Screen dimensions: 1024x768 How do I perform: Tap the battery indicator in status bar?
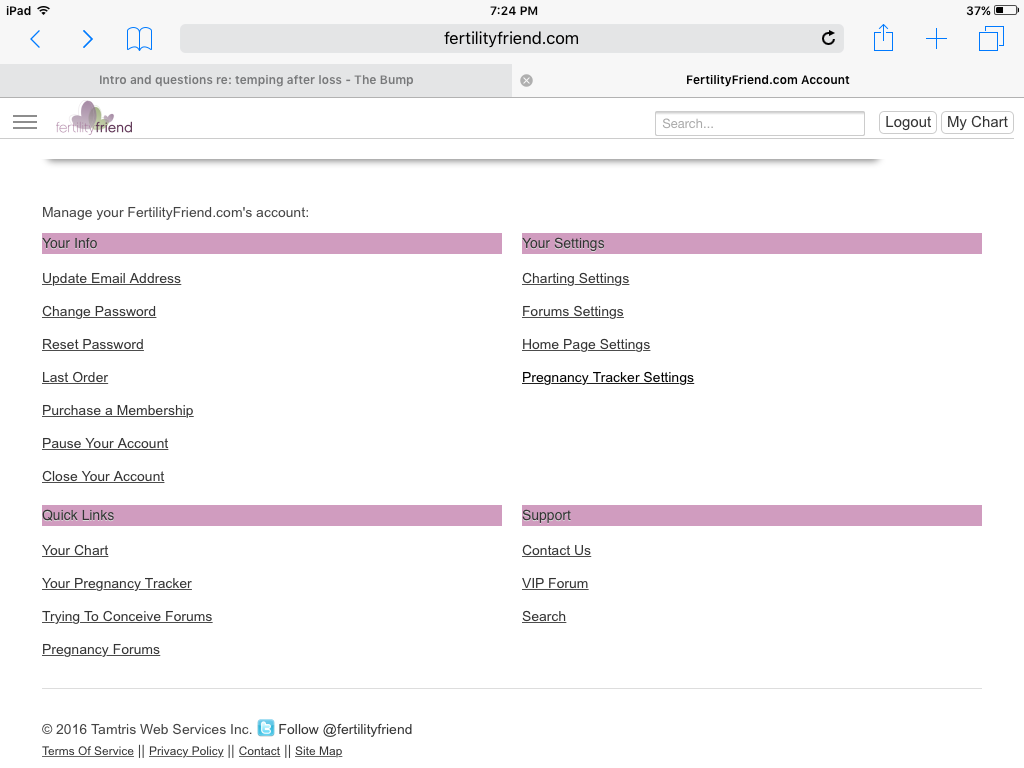[x=1006, y=10]
